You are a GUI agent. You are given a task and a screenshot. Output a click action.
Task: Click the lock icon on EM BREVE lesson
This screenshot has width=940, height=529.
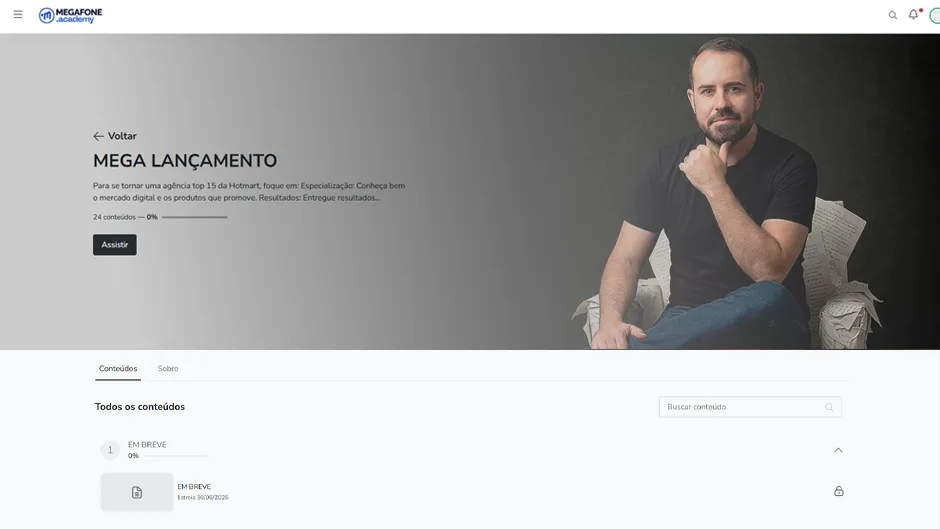[x=839, y=491]
